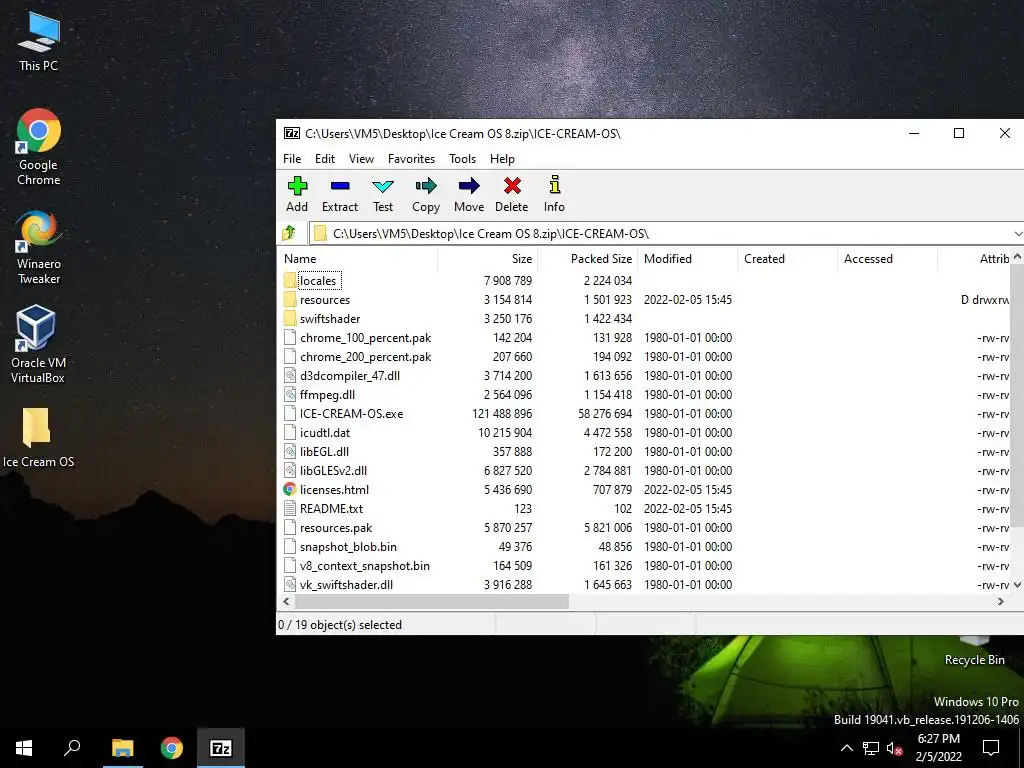
Task: Click the Copy toolbar icon
Action: pyautogui.click(x=426, y=186)
